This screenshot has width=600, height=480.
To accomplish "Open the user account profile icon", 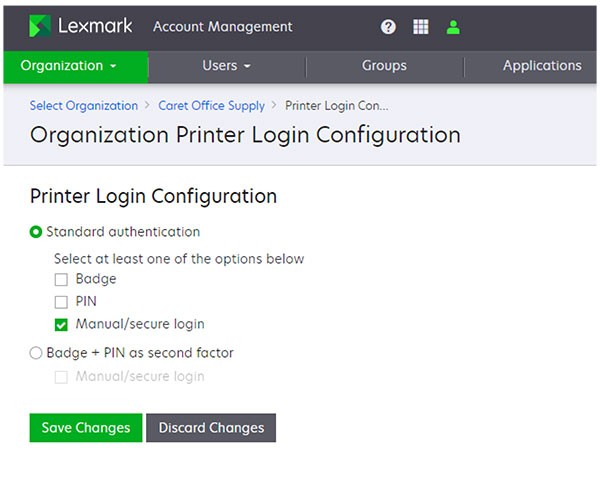I will coord(453,27).
